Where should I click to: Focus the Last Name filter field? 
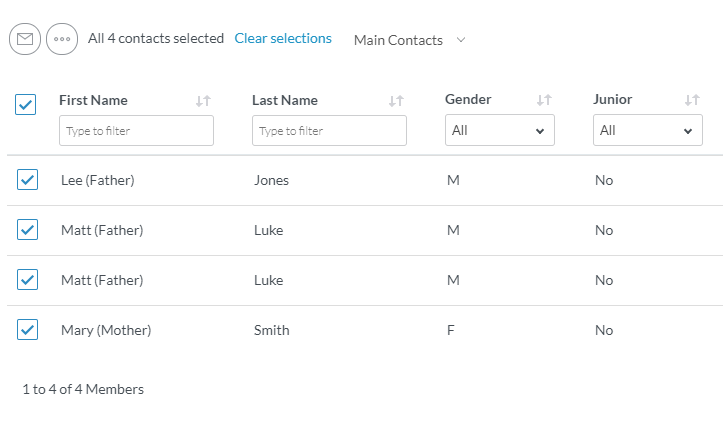pyautogui.click(x=329, y=131)
